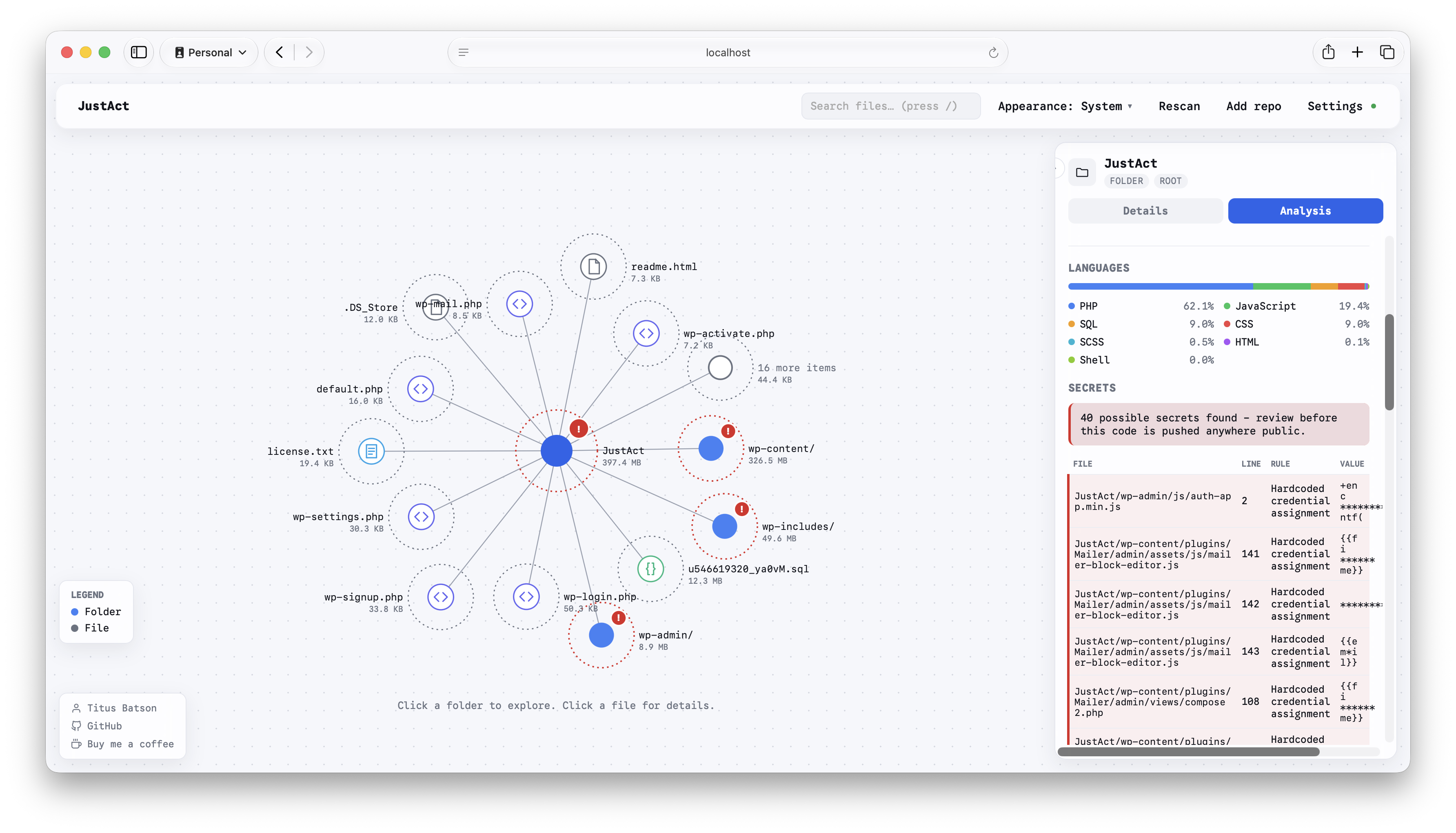Click the horizontal scrollbar under secrets table
Viewport: 1456px width, 833px height.
1188,752
